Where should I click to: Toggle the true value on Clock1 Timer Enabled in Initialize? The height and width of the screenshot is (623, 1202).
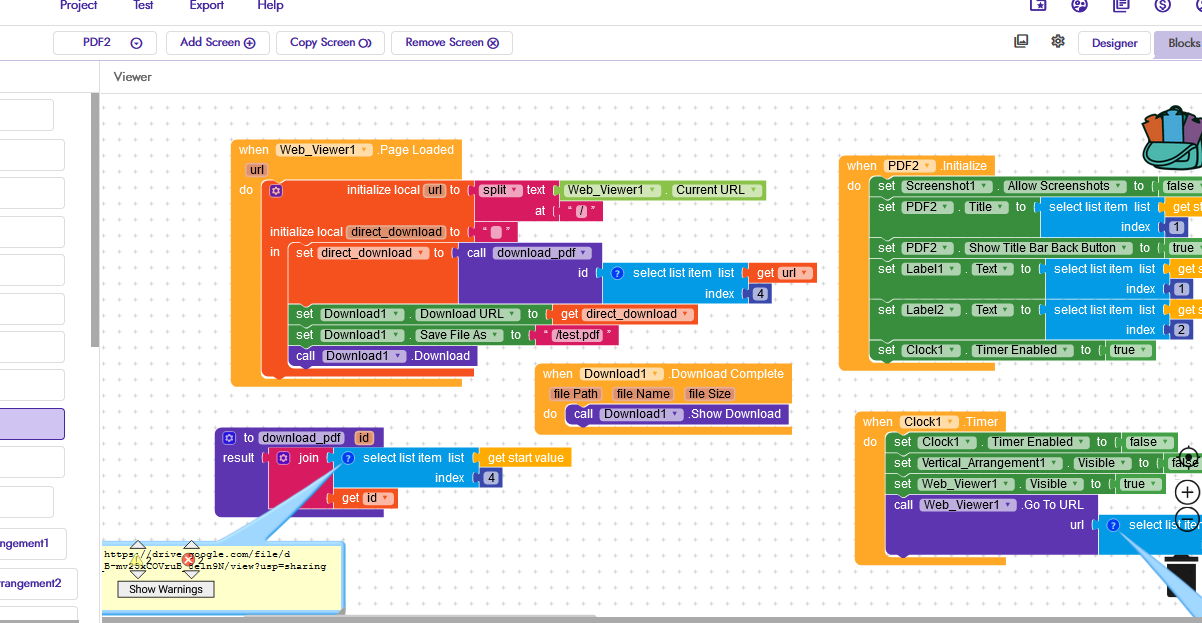pos(1124,350)
